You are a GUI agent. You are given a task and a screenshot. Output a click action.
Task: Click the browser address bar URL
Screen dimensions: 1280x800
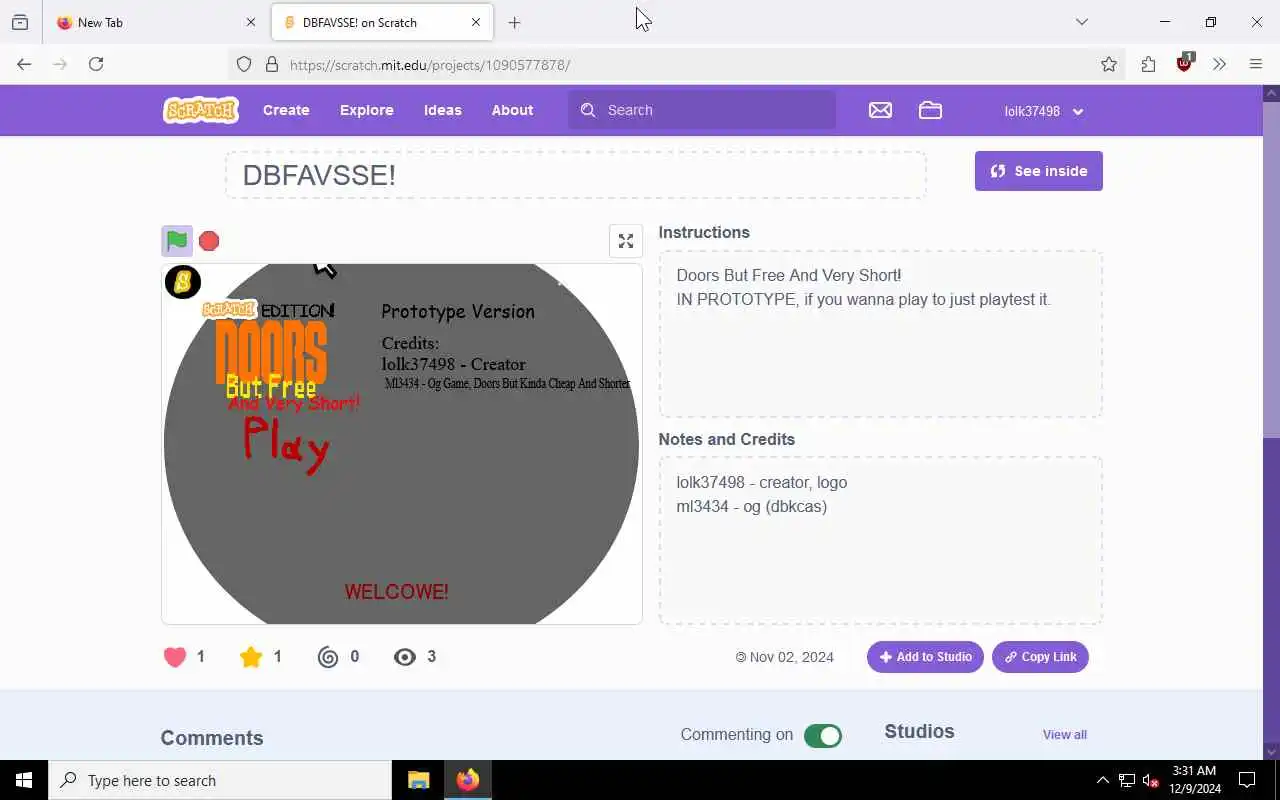click(430, 65)
